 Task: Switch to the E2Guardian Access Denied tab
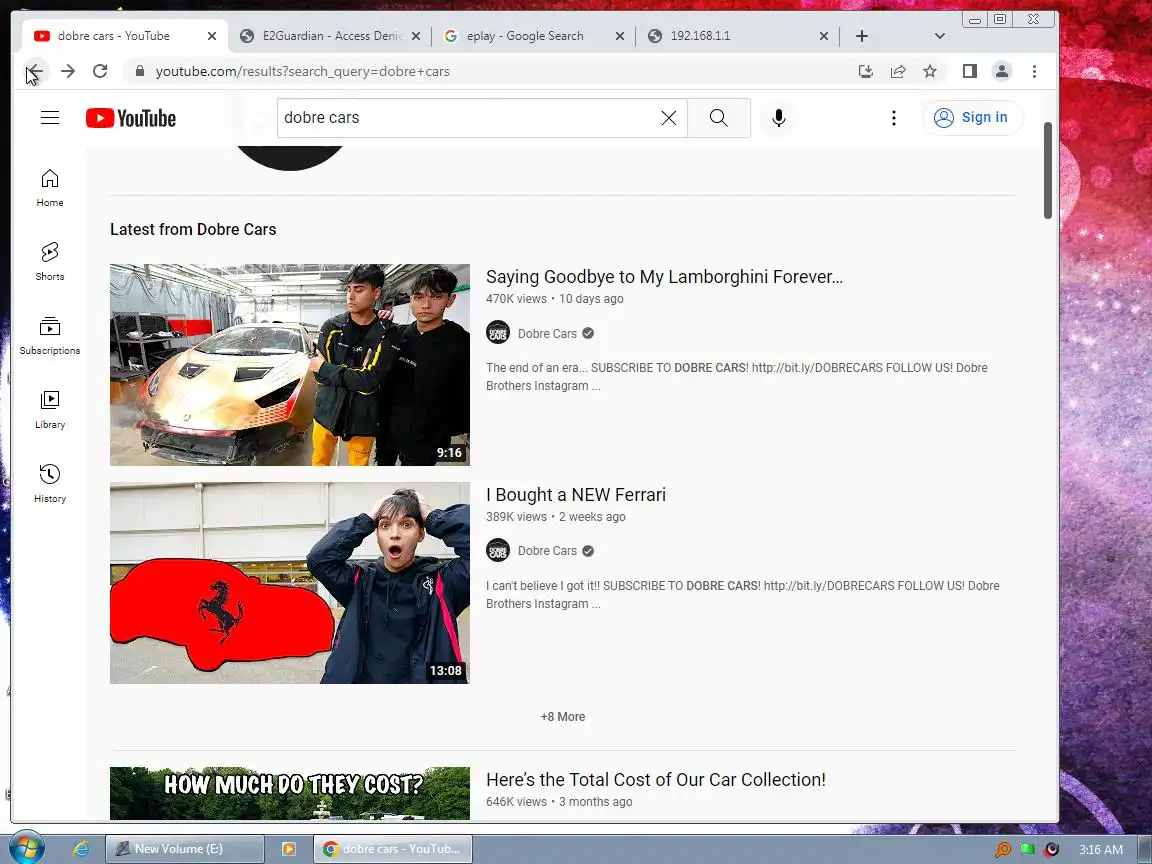tap(331, 35)
